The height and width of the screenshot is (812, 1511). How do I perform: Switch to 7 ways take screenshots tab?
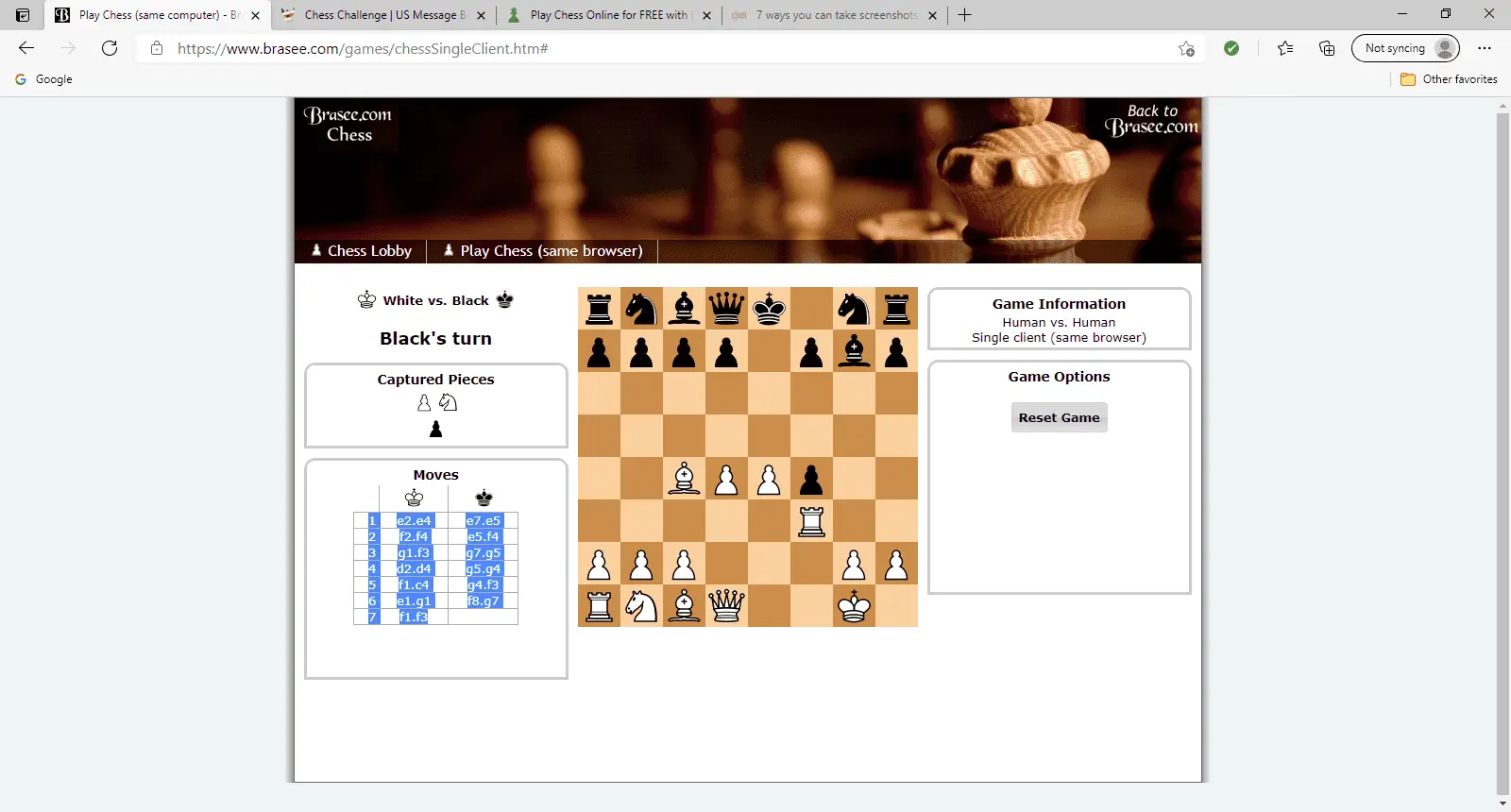click(835, 15)
